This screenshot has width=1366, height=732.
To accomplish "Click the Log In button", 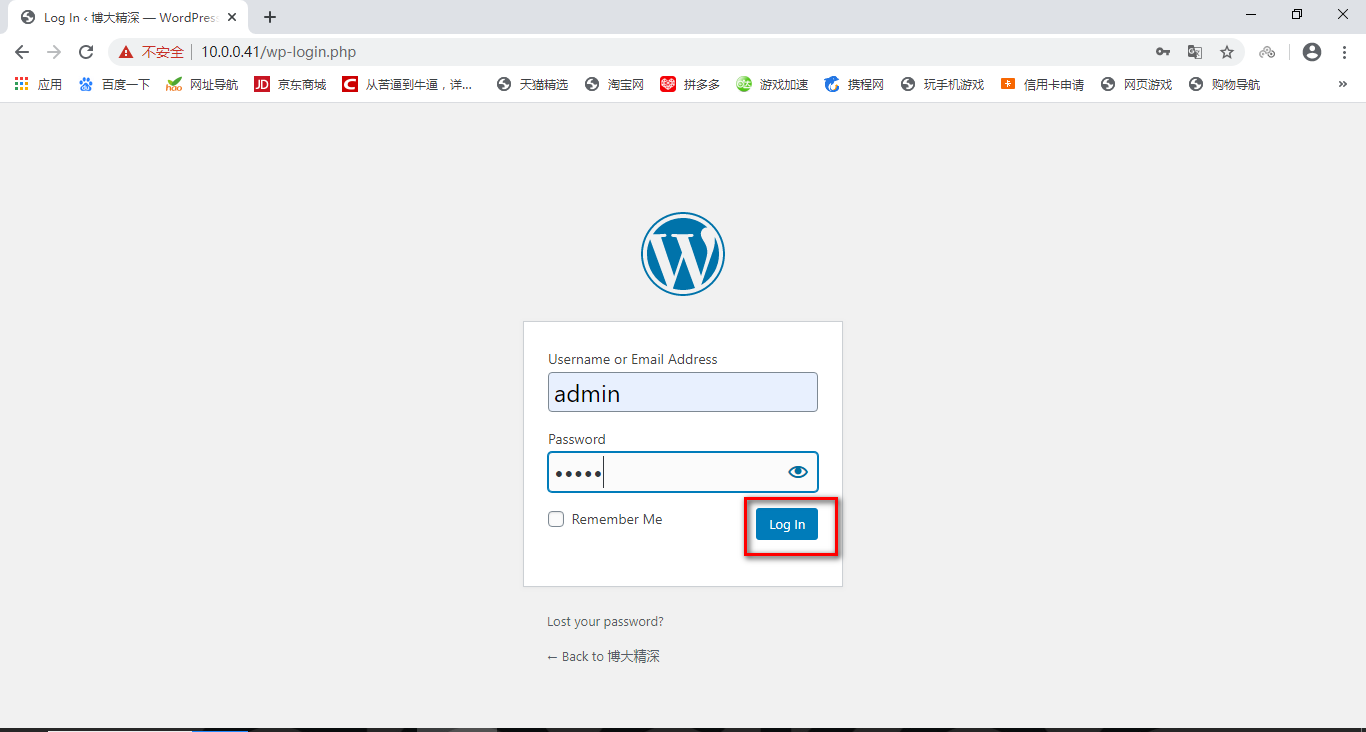I will click(787, 524).
